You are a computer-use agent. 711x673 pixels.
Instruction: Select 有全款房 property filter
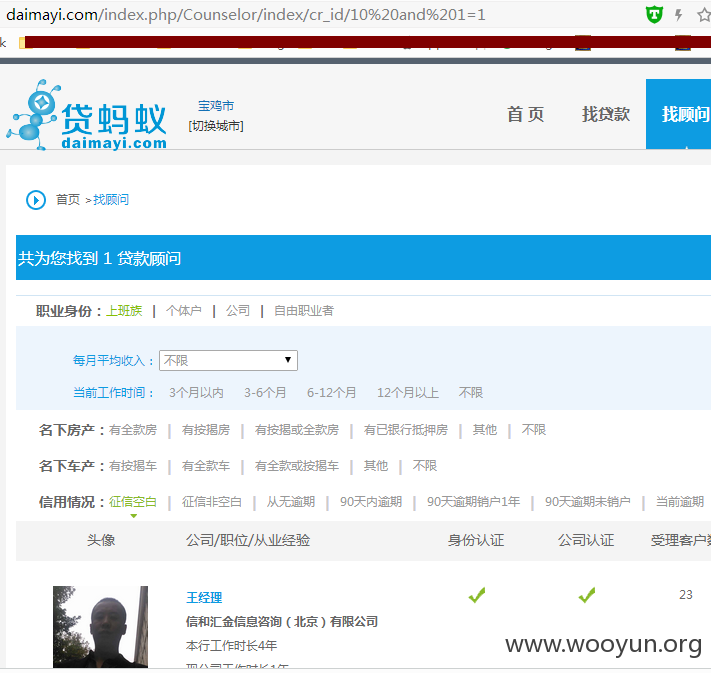click(x=133, y=430)
